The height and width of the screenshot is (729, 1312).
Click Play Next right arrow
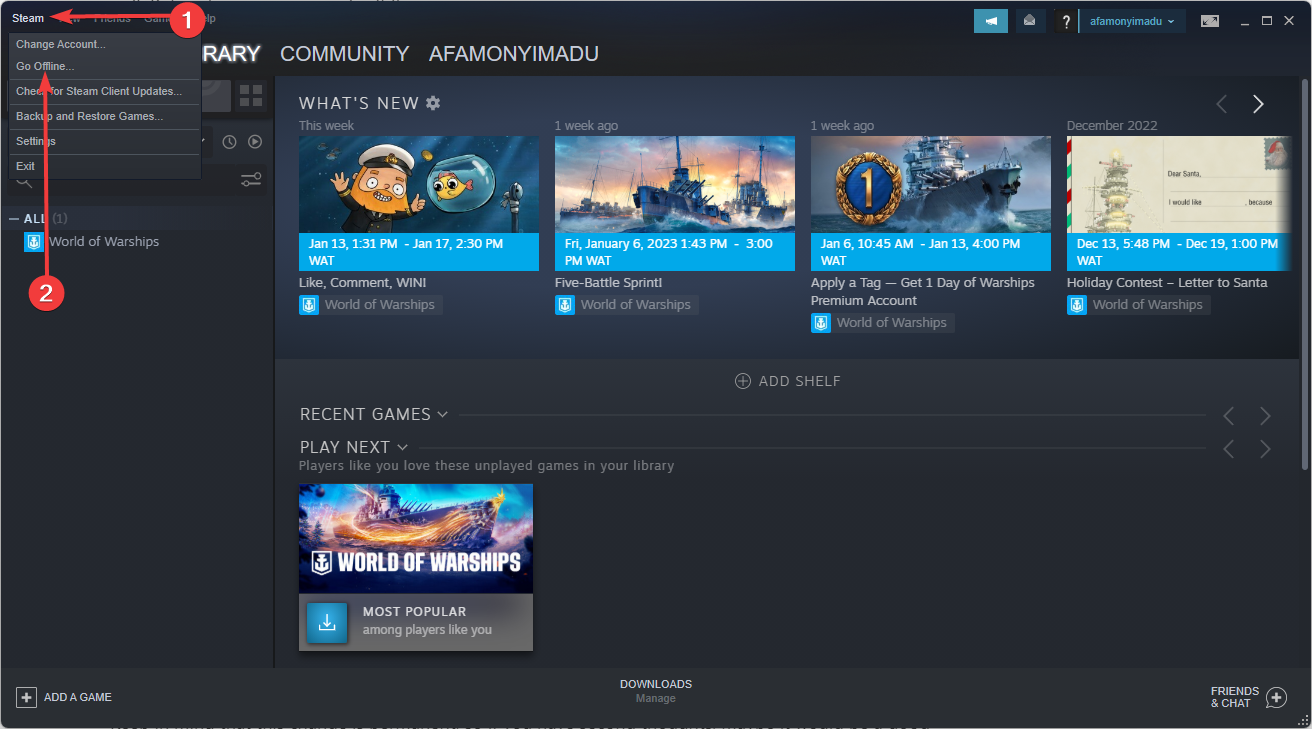pyautogui.click(x=1265, y=449)
